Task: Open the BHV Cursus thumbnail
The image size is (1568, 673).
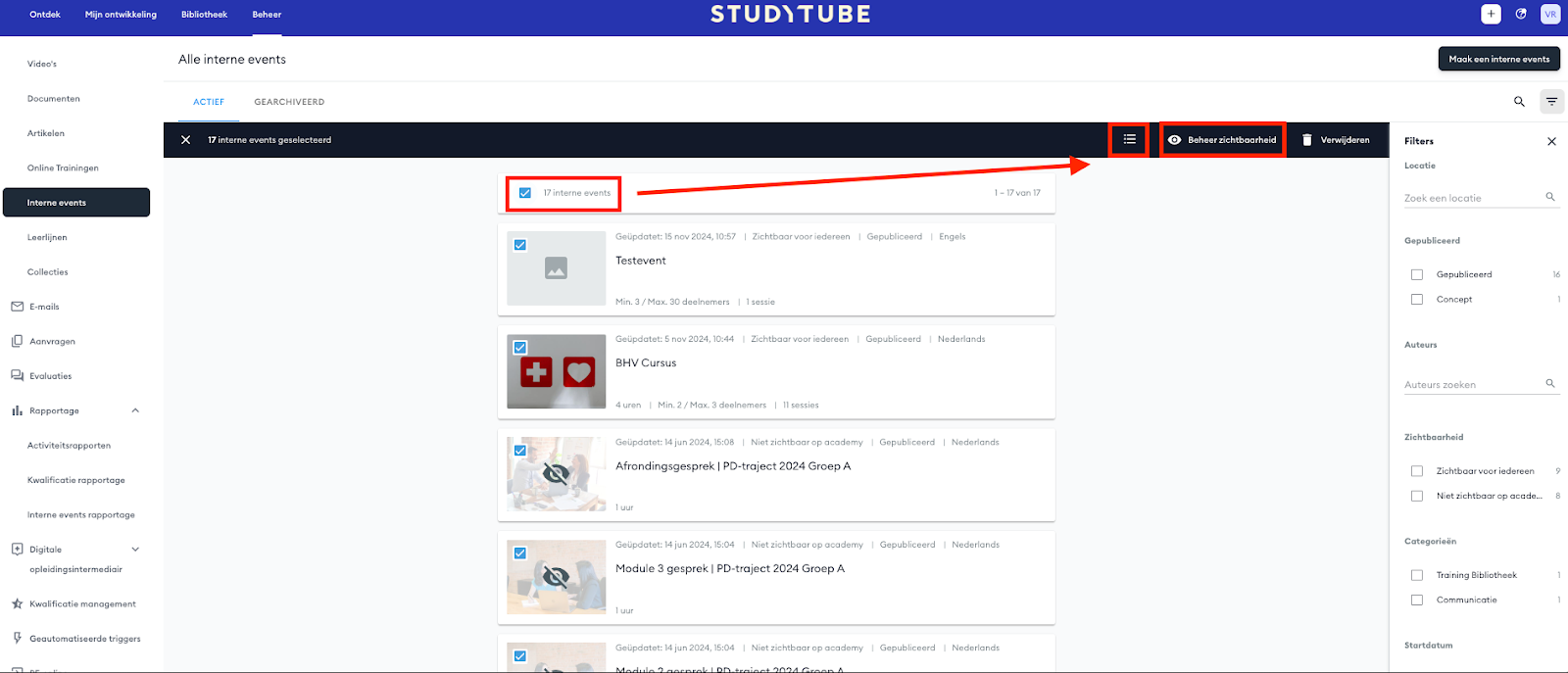Action: click(x=557, y=371)
